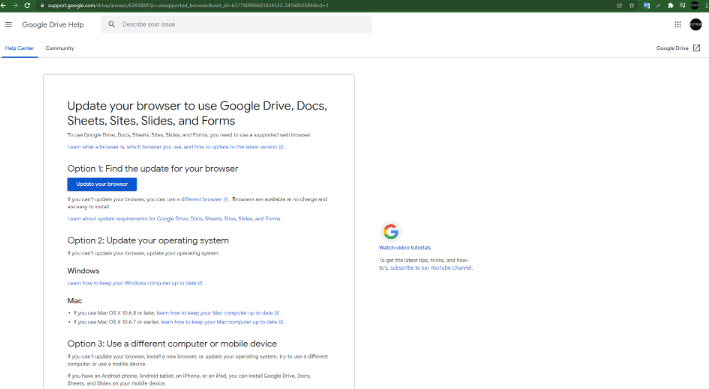Click the 'Windows' subheading
Viewport: 709px width, 389px height.
83,270
